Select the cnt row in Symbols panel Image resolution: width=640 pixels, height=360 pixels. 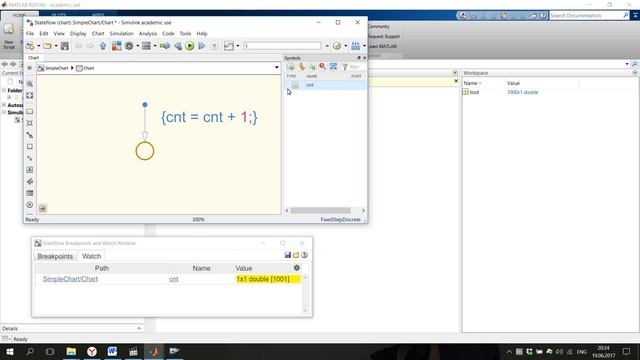[x=325, y=85]
